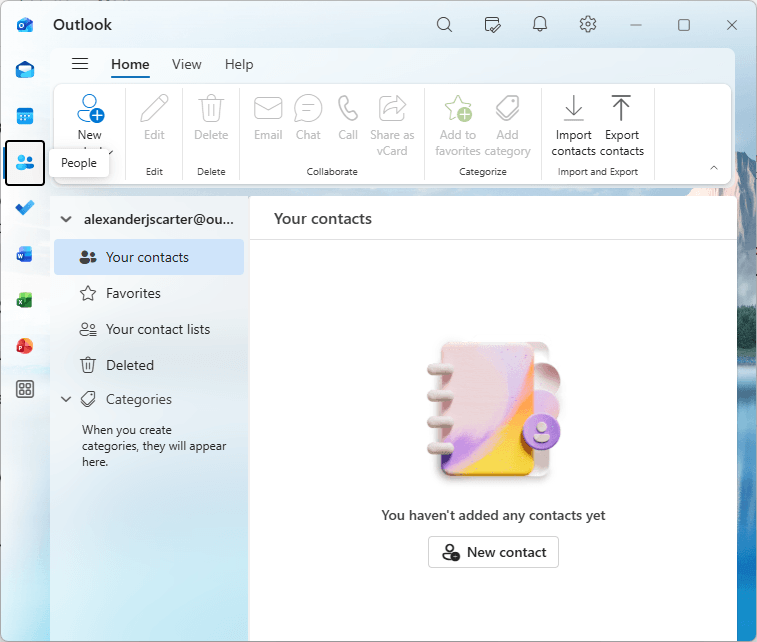Close the Outlook window
The height and width of the screenshot is (642, 757).
point(731,25)
